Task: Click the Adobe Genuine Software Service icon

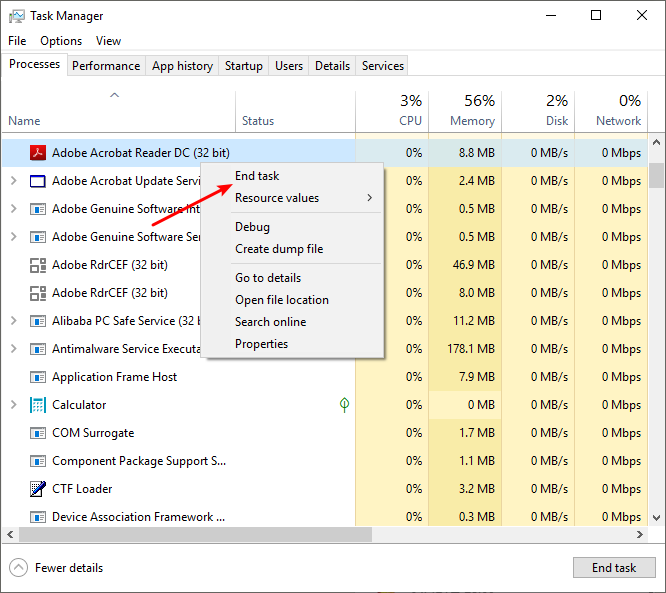Action: pyautogui.click(x=38, y=237)
